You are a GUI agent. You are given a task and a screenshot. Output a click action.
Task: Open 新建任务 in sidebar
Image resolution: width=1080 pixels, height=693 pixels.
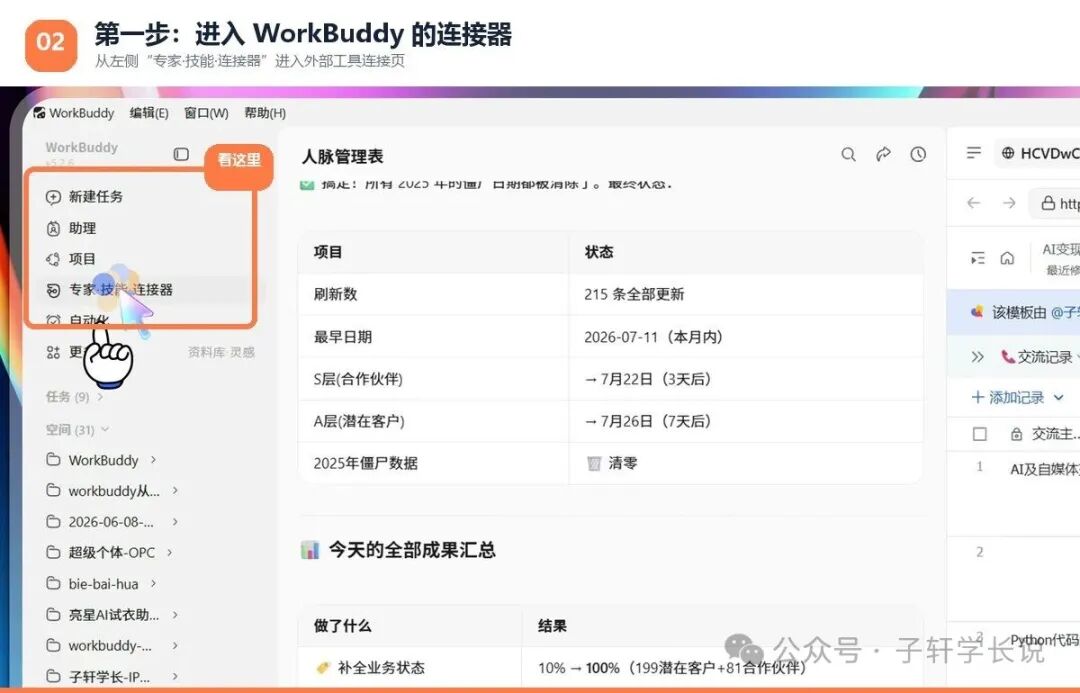[96, 197]
